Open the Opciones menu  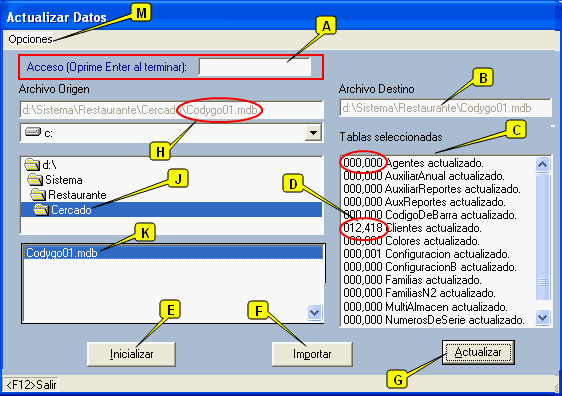(30, 39)
